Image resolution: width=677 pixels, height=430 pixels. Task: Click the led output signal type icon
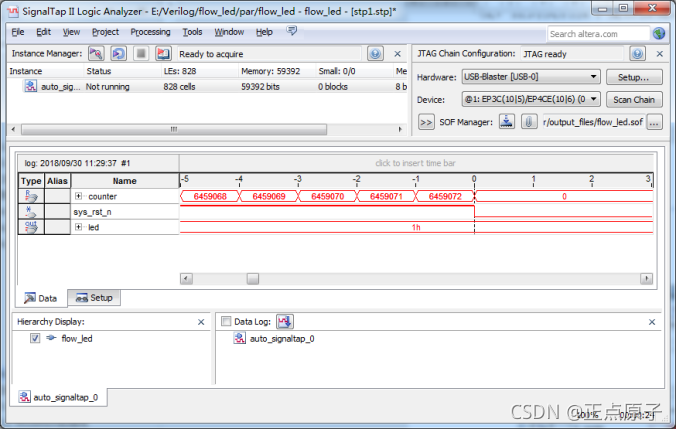[x=31, y=227]
